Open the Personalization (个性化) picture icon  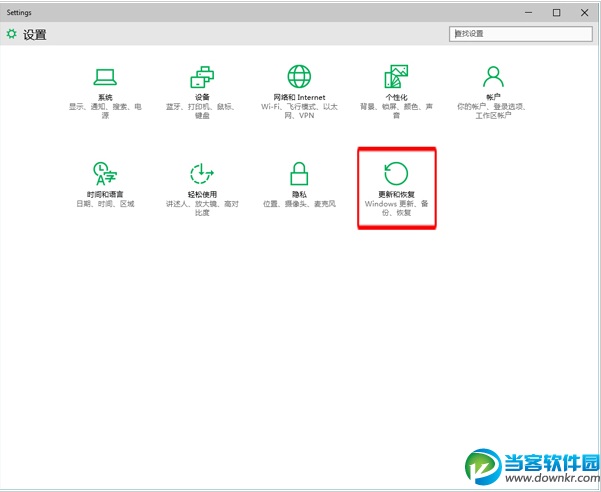point(396,76)
